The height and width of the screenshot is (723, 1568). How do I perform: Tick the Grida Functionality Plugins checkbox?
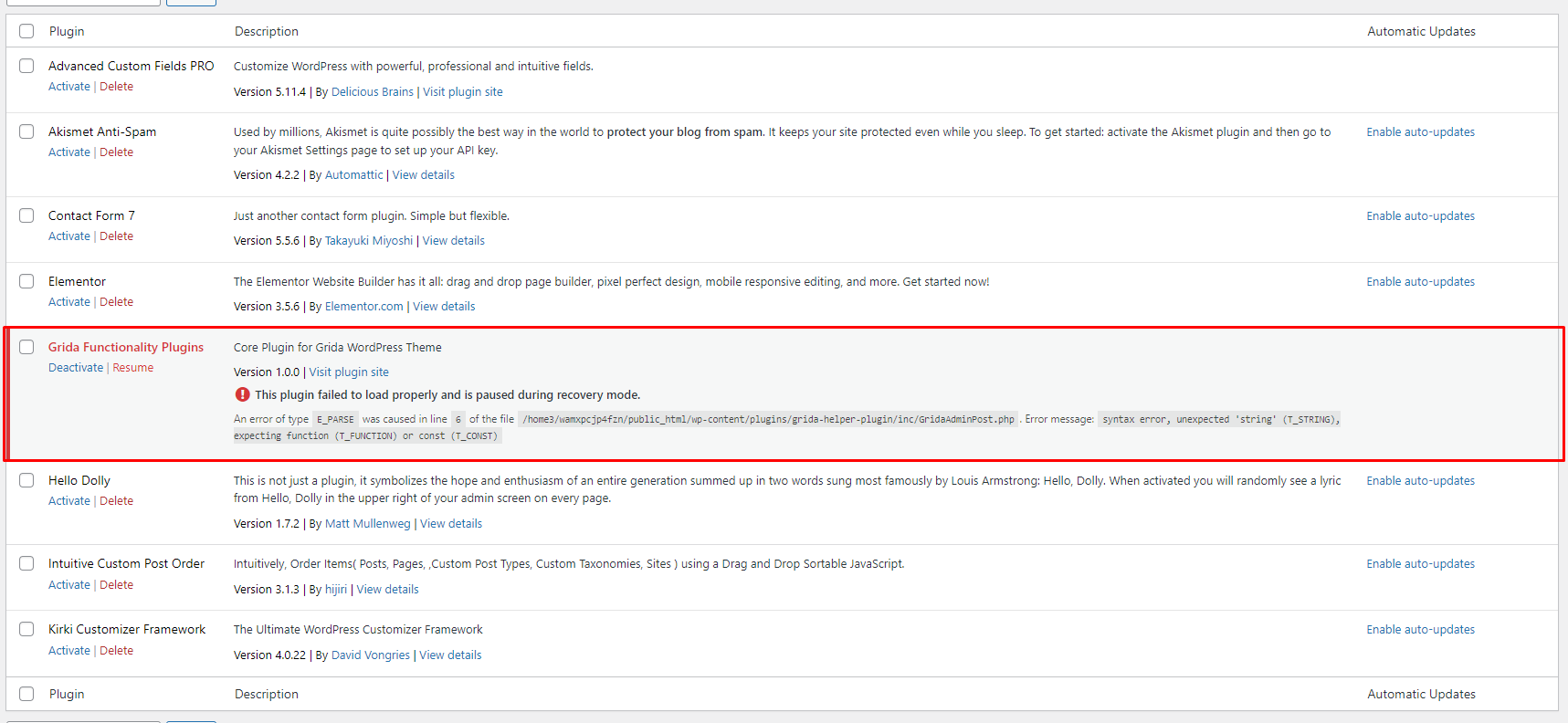[26, 347]
